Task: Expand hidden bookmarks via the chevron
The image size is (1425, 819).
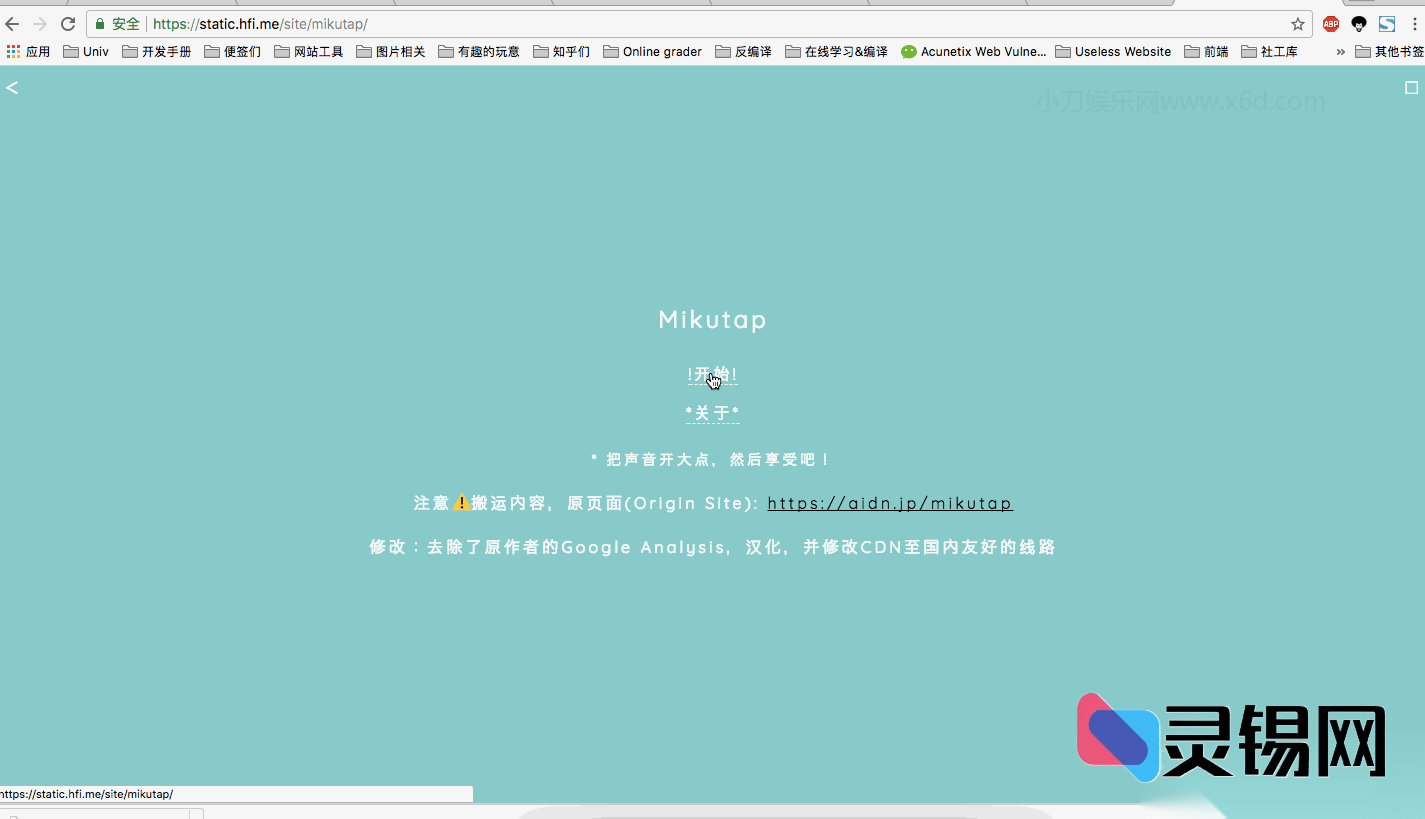Action: (1340, 51)
